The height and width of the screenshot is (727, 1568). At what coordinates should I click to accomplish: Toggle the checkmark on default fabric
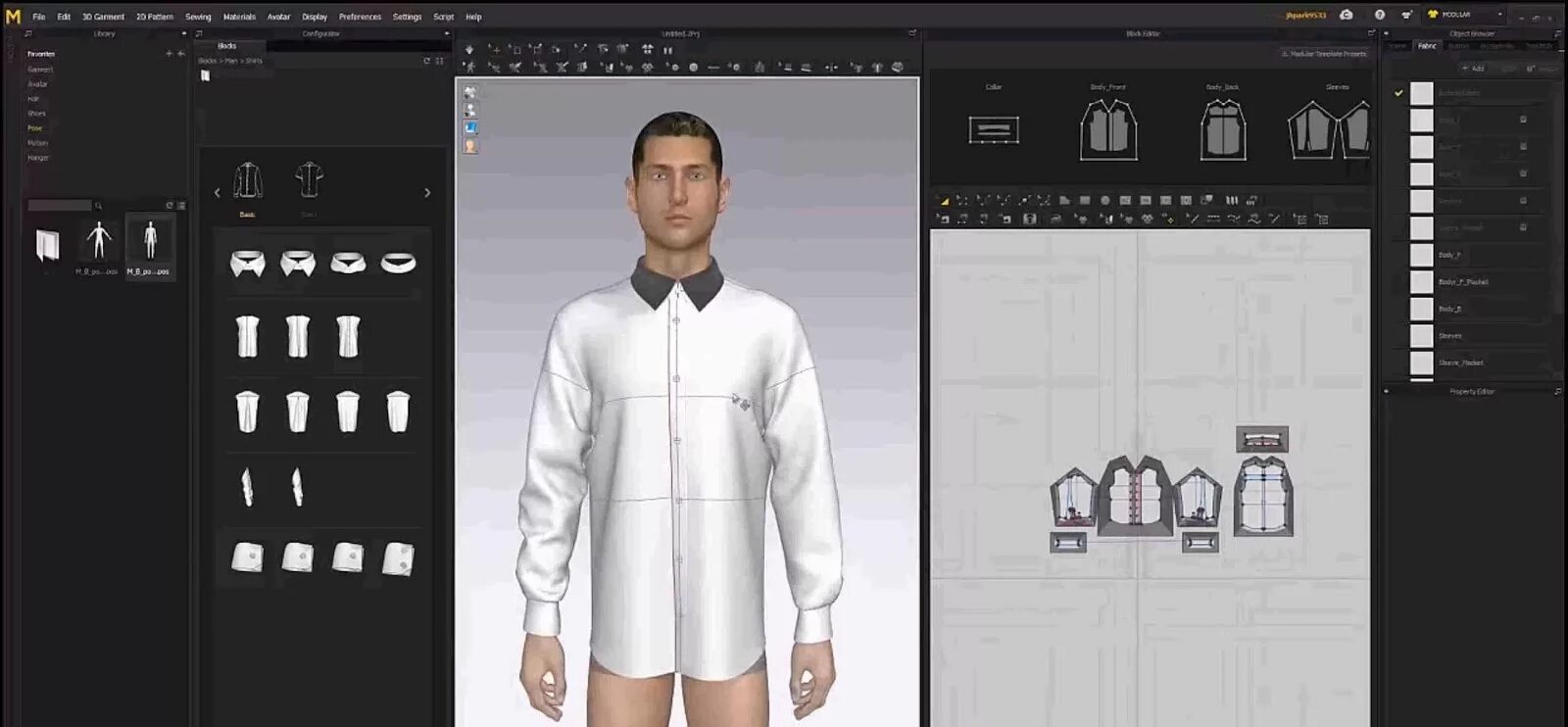(1398, 93)
